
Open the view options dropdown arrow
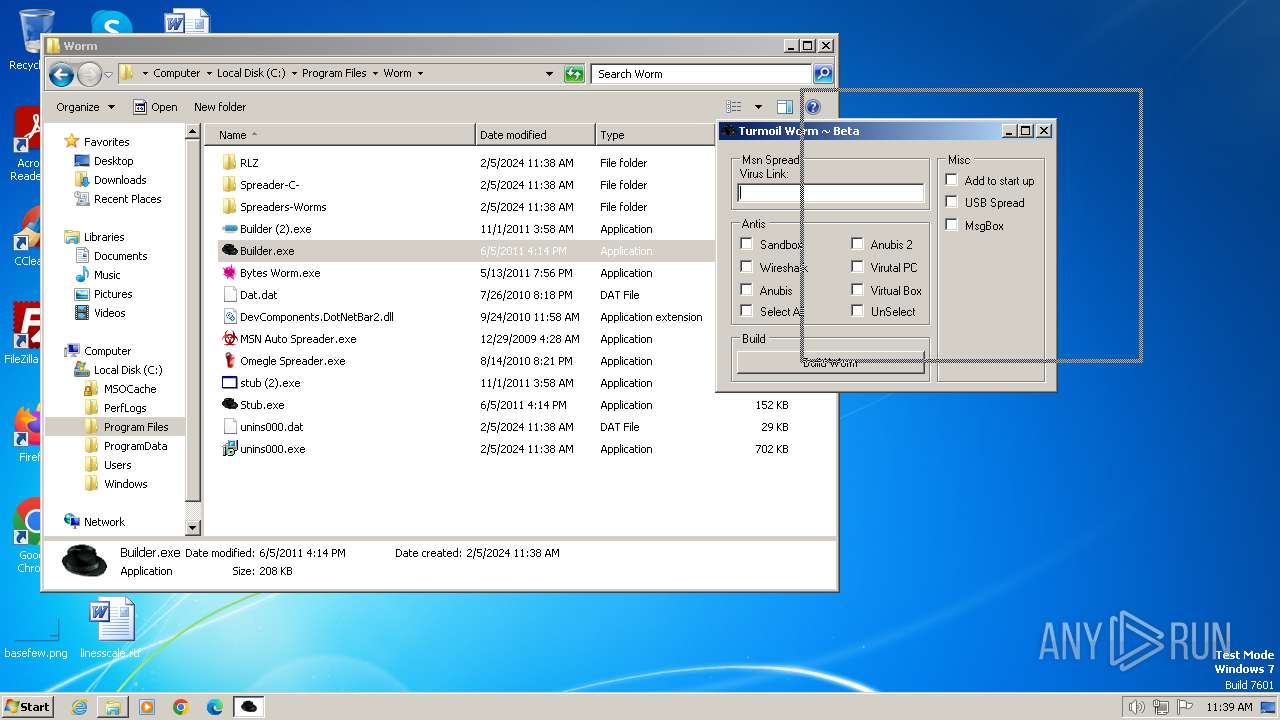758,107
